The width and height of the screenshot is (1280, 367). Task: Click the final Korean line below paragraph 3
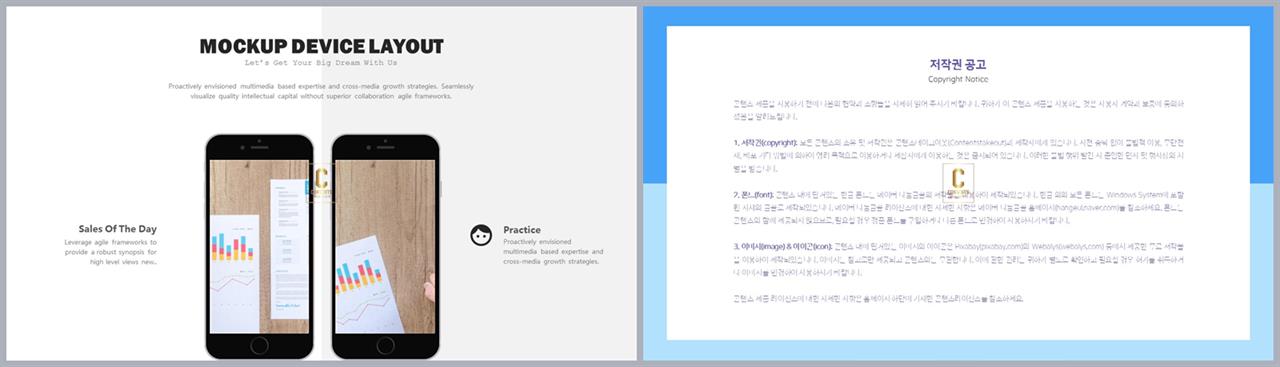point(878,298)
